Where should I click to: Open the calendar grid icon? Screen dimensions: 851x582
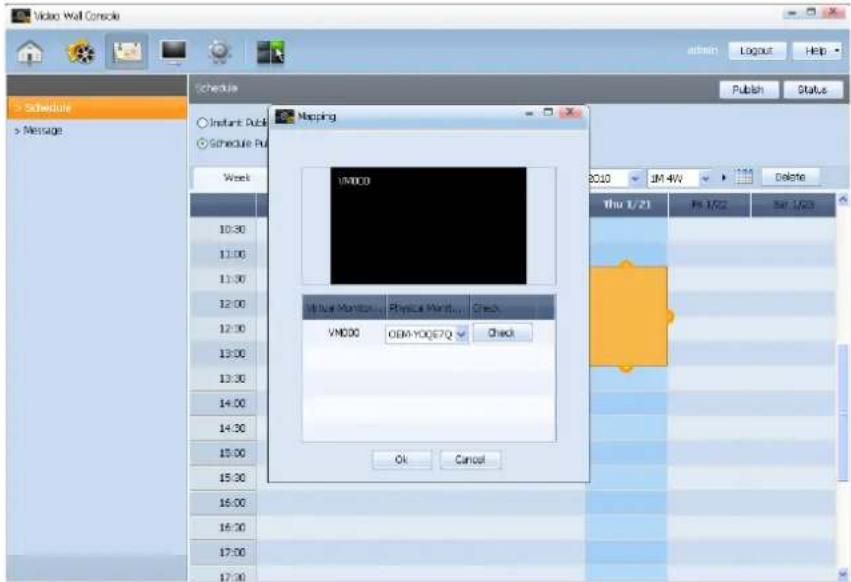(744, 177)
